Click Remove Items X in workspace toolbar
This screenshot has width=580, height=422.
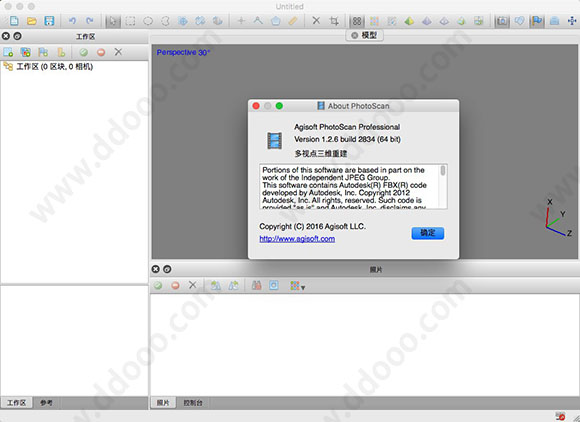(118, 52)
